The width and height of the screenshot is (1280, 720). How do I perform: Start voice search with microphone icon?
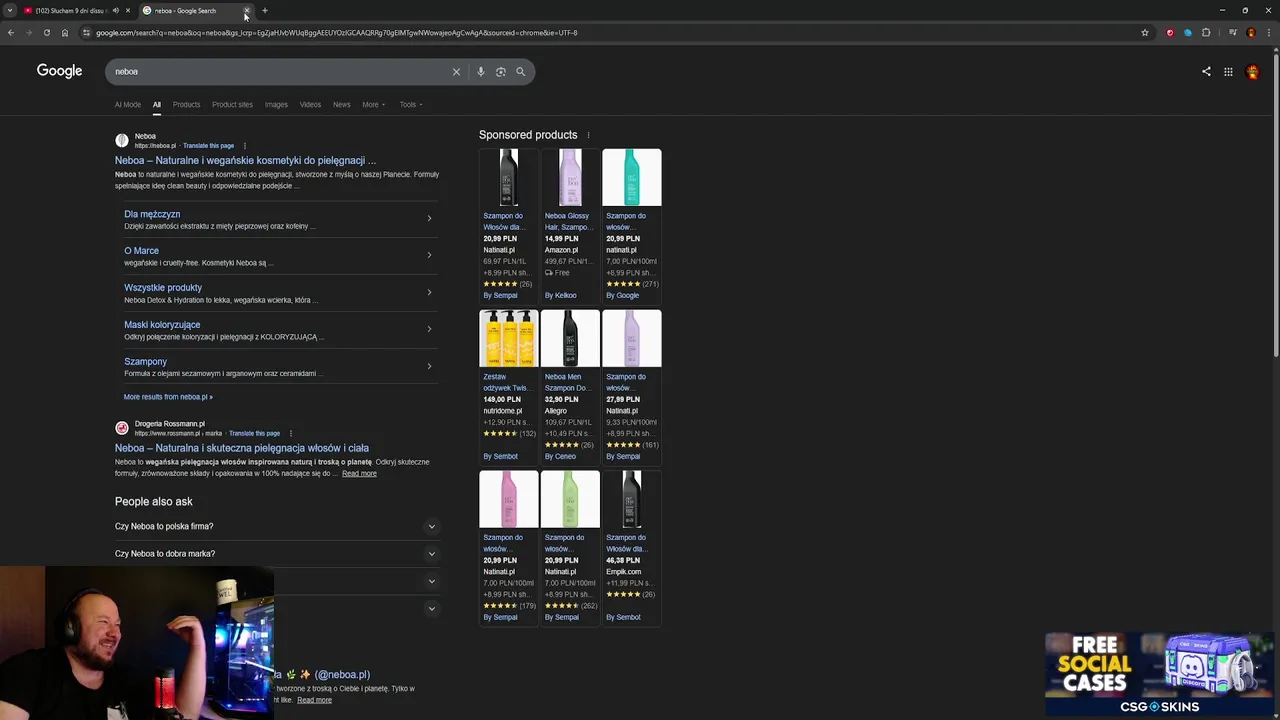[481, 71]
